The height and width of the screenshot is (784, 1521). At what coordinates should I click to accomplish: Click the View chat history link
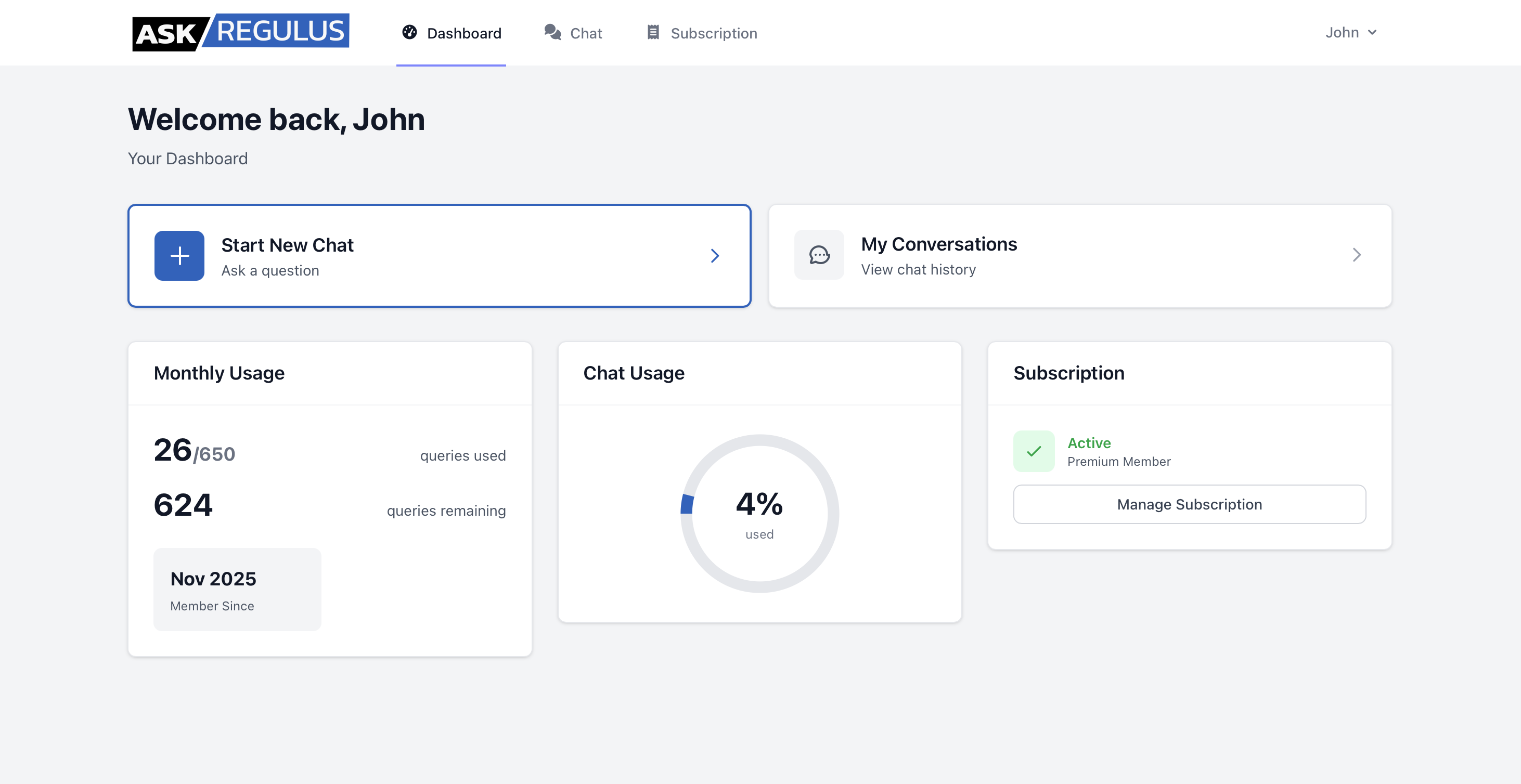(918, 269)
